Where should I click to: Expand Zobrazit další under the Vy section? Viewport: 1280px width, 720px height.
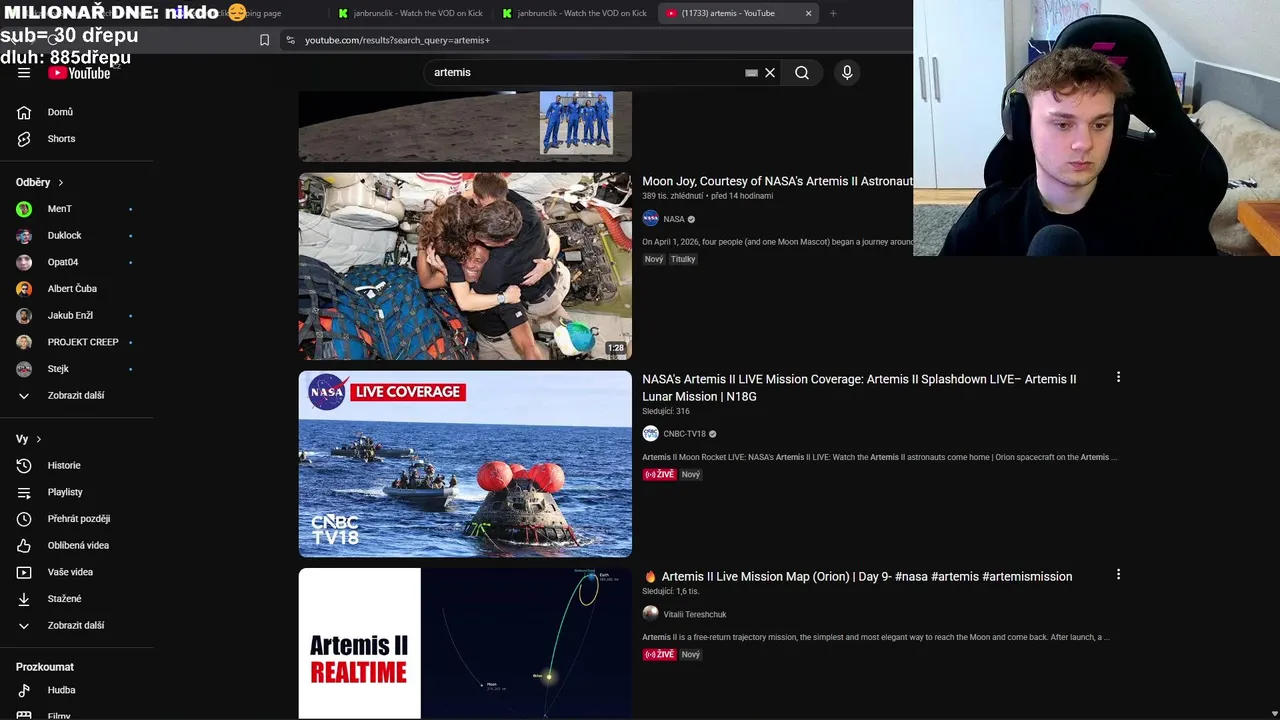77,625
